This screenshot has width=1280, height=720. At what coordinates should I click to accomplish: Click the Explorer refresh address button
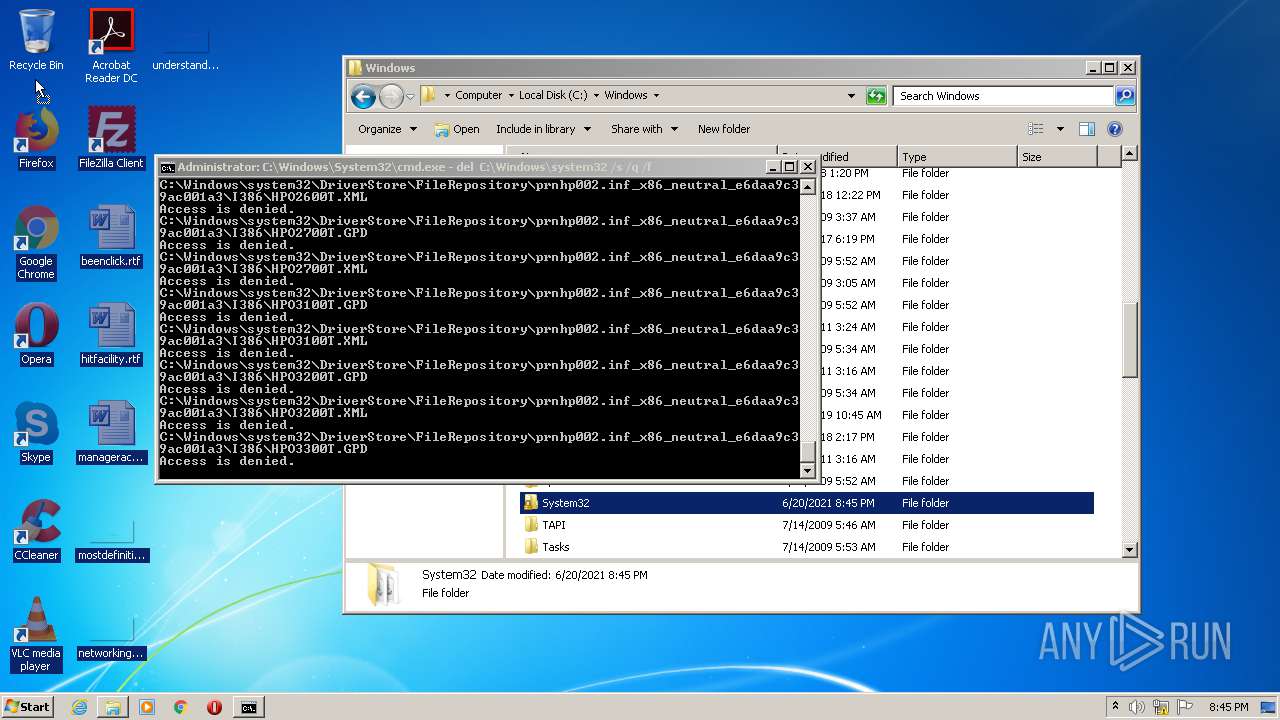coord(876,96)
